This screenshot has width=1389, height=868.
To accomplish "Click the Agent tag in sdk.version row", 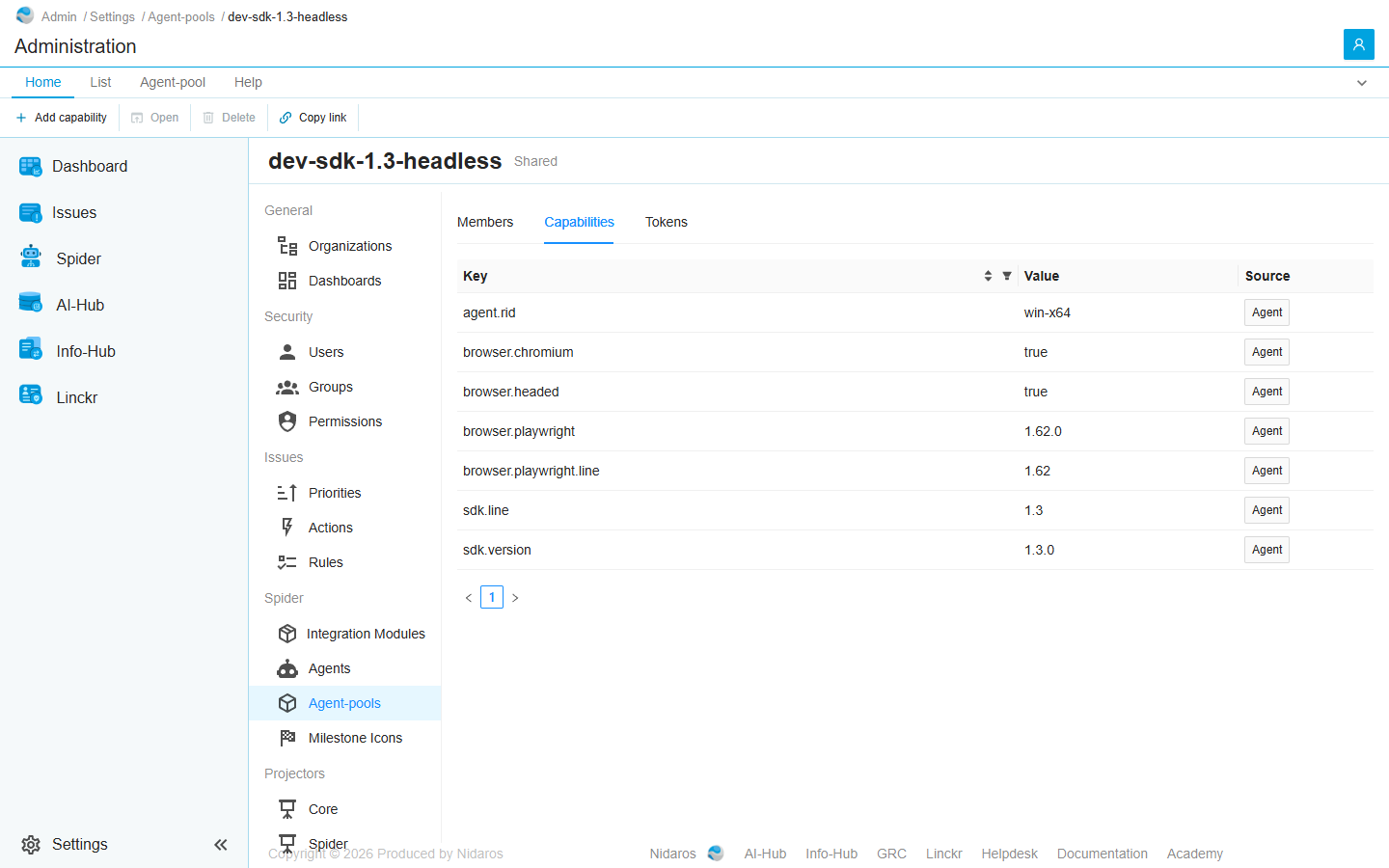I will coord(1266,550).
